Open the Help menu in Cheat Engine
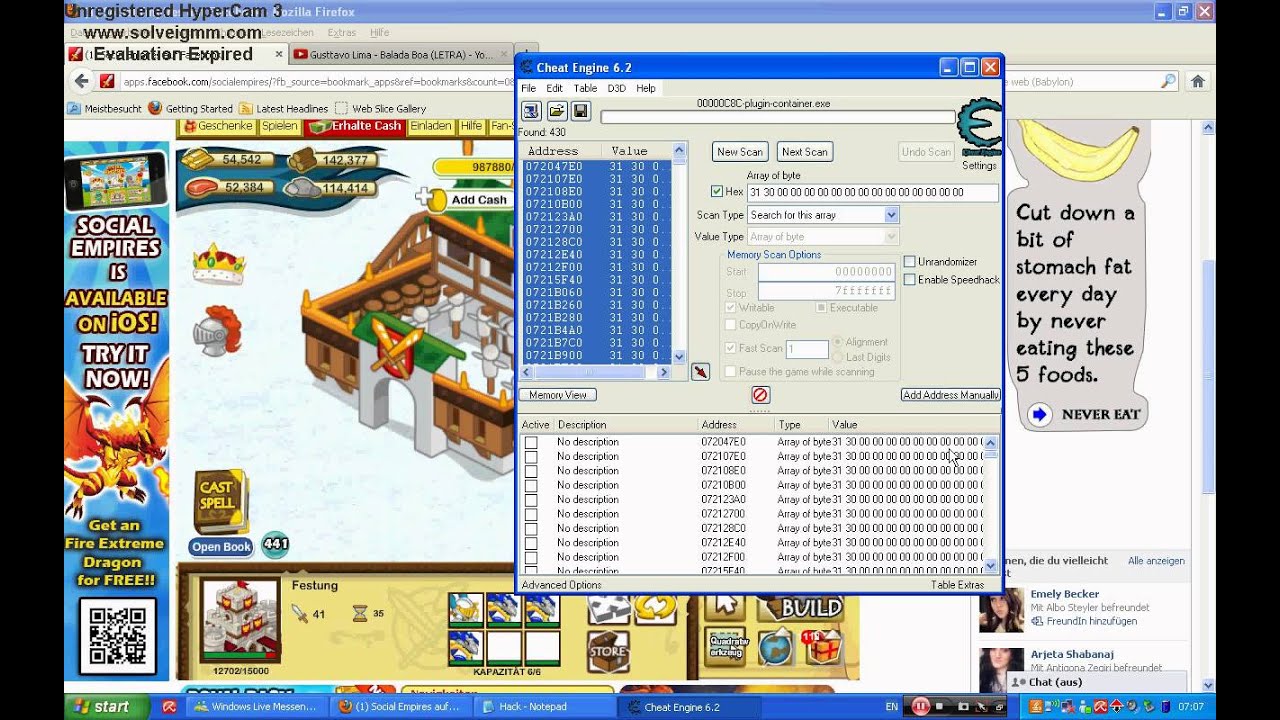1280x720 pixels. 646,88
